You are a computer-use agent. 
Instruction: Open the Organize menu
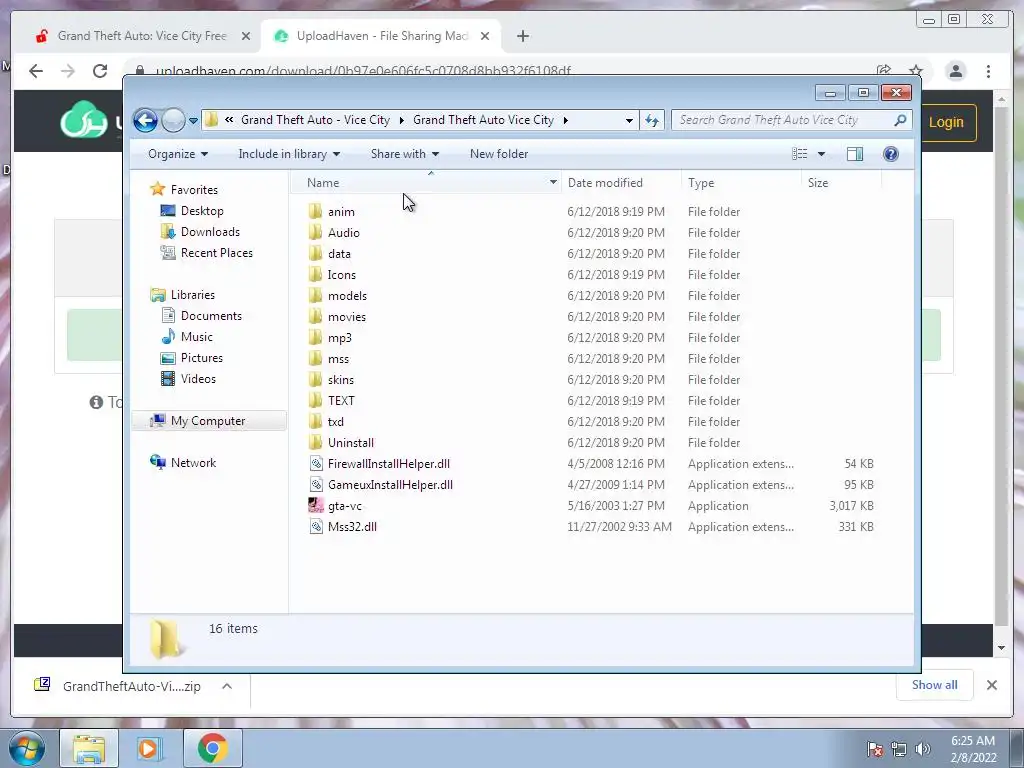[x=178, y=154]
